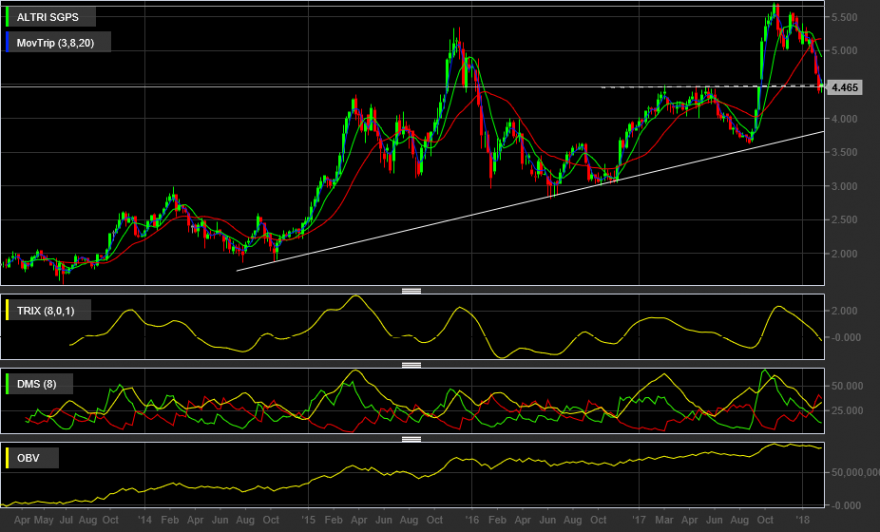Grab splitter handle between DMS and OBV panels
880x532 pixels.
411,439
